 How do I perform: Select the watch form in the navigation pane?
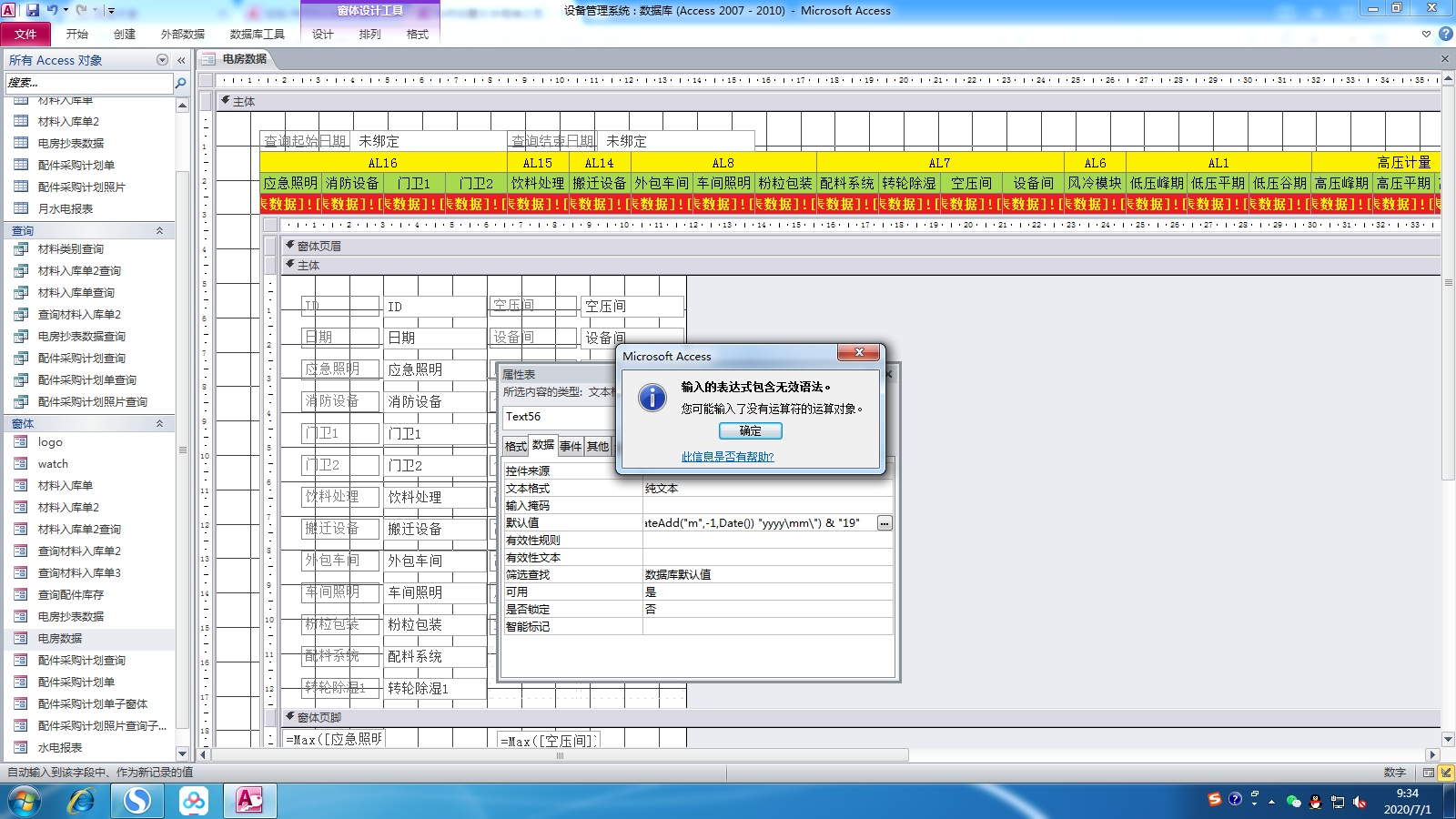53,463
